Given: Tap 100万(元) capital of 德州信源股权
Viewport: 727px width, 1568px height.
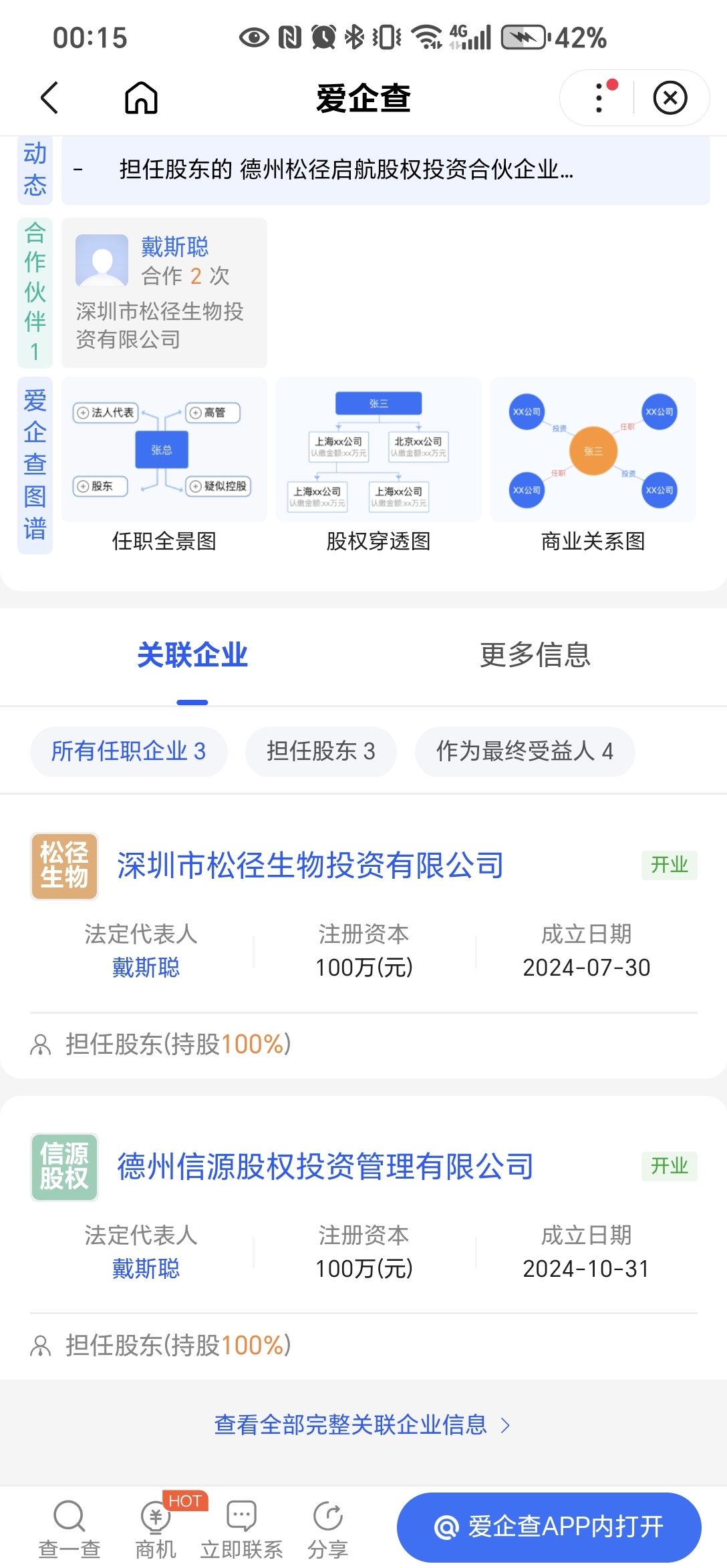Looking at the screenshot, I should 364,1269.
